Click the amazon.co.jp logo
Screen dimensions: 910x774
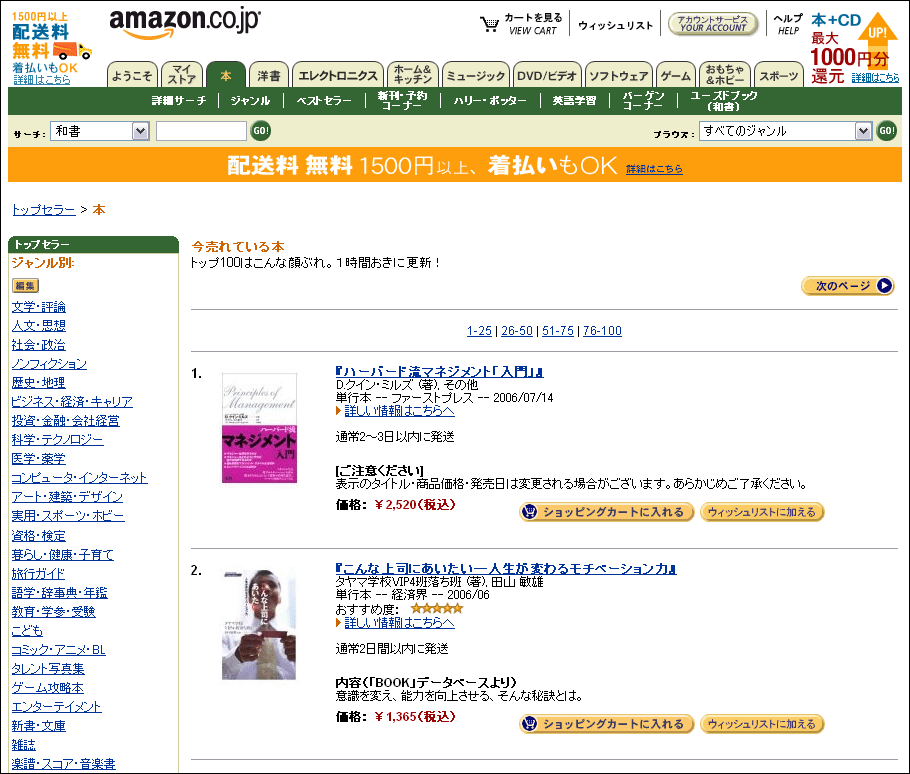[x=185, y=23]
